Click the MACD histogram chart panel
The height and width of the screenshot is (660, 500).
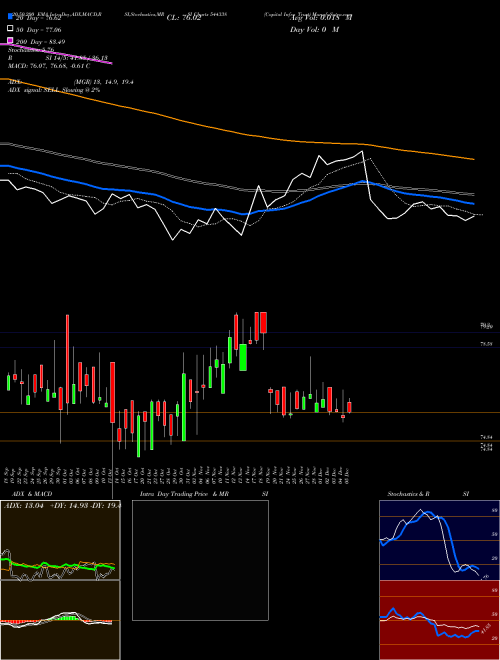click(x=60, y=620)
